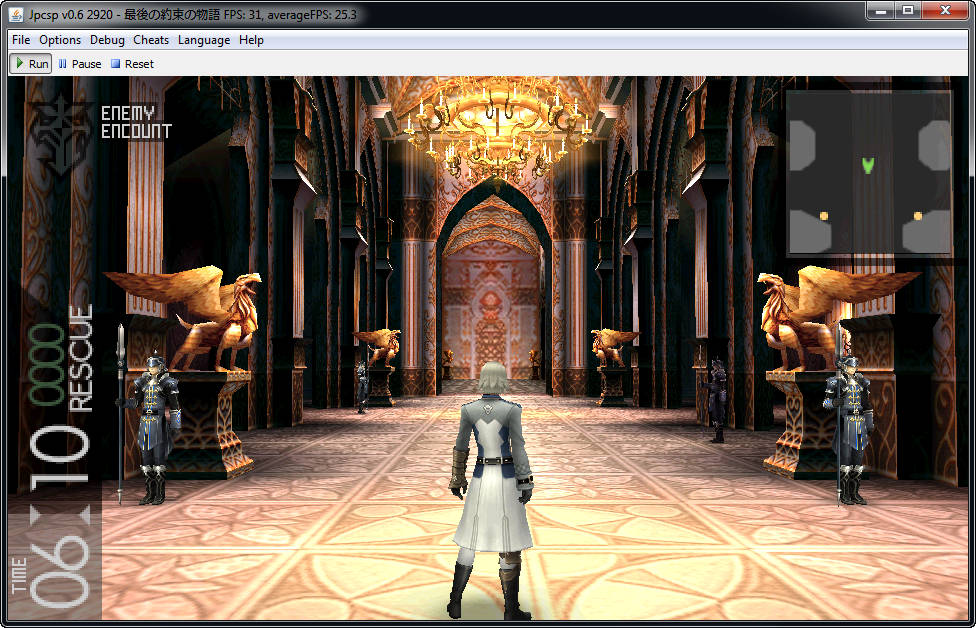Click the RESCUE counter label
The image size is (976, 628).
tap(80, 358)
